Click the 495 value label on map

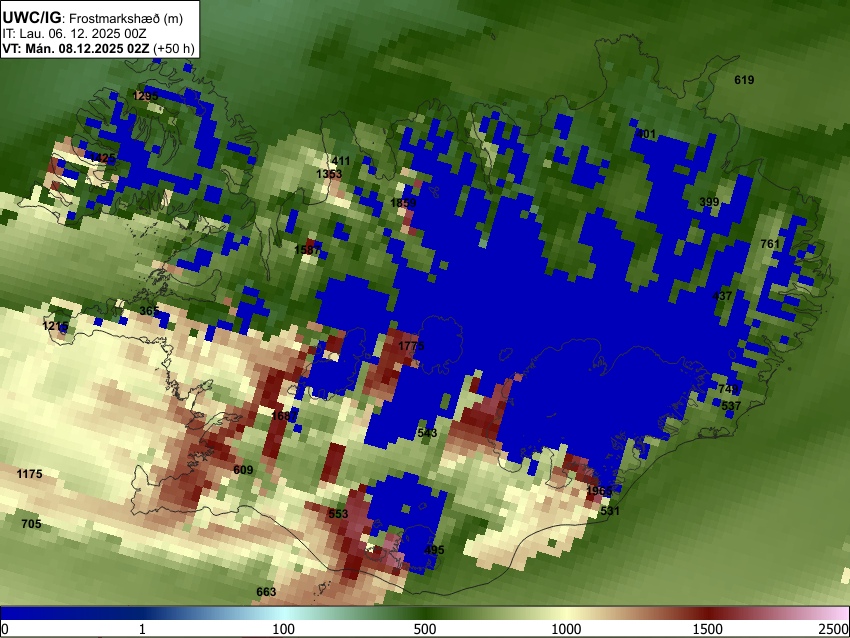(x=434, y=550)
